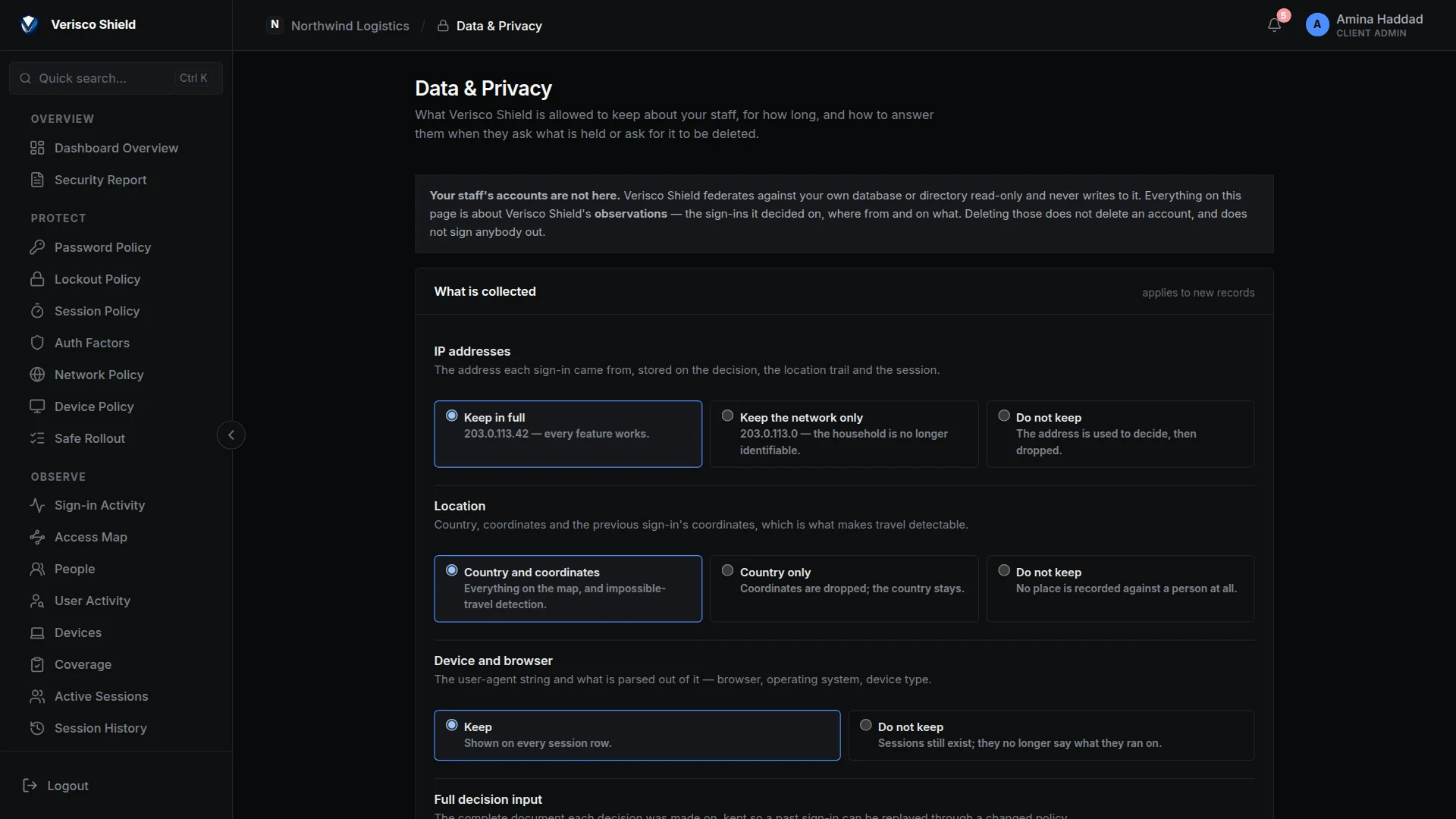Select Do not keep for Device and browser
The width and height of the screenshot is (1456, 819).
coord(1051,735)
